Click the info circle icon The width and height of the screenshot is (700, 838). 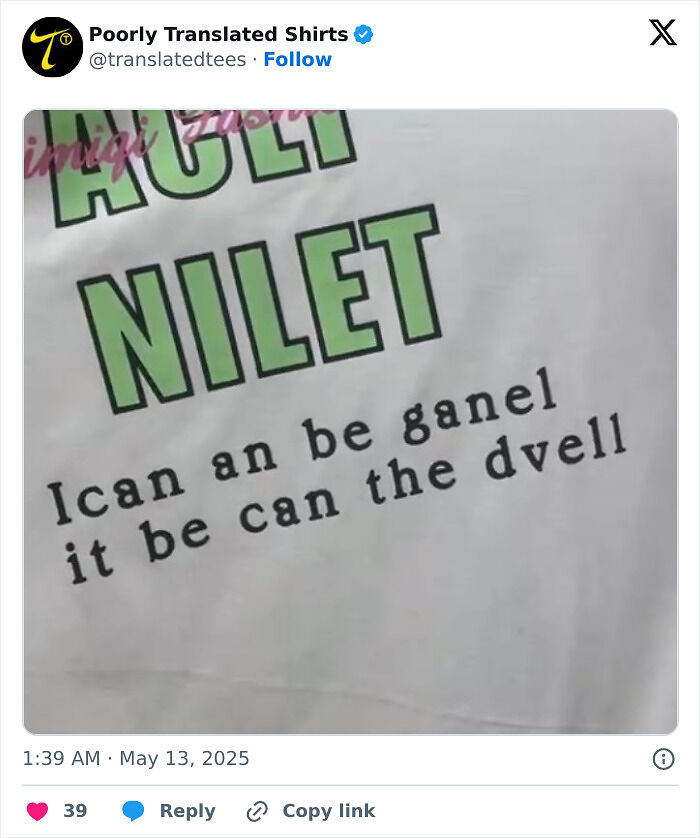tap(663, 759)
